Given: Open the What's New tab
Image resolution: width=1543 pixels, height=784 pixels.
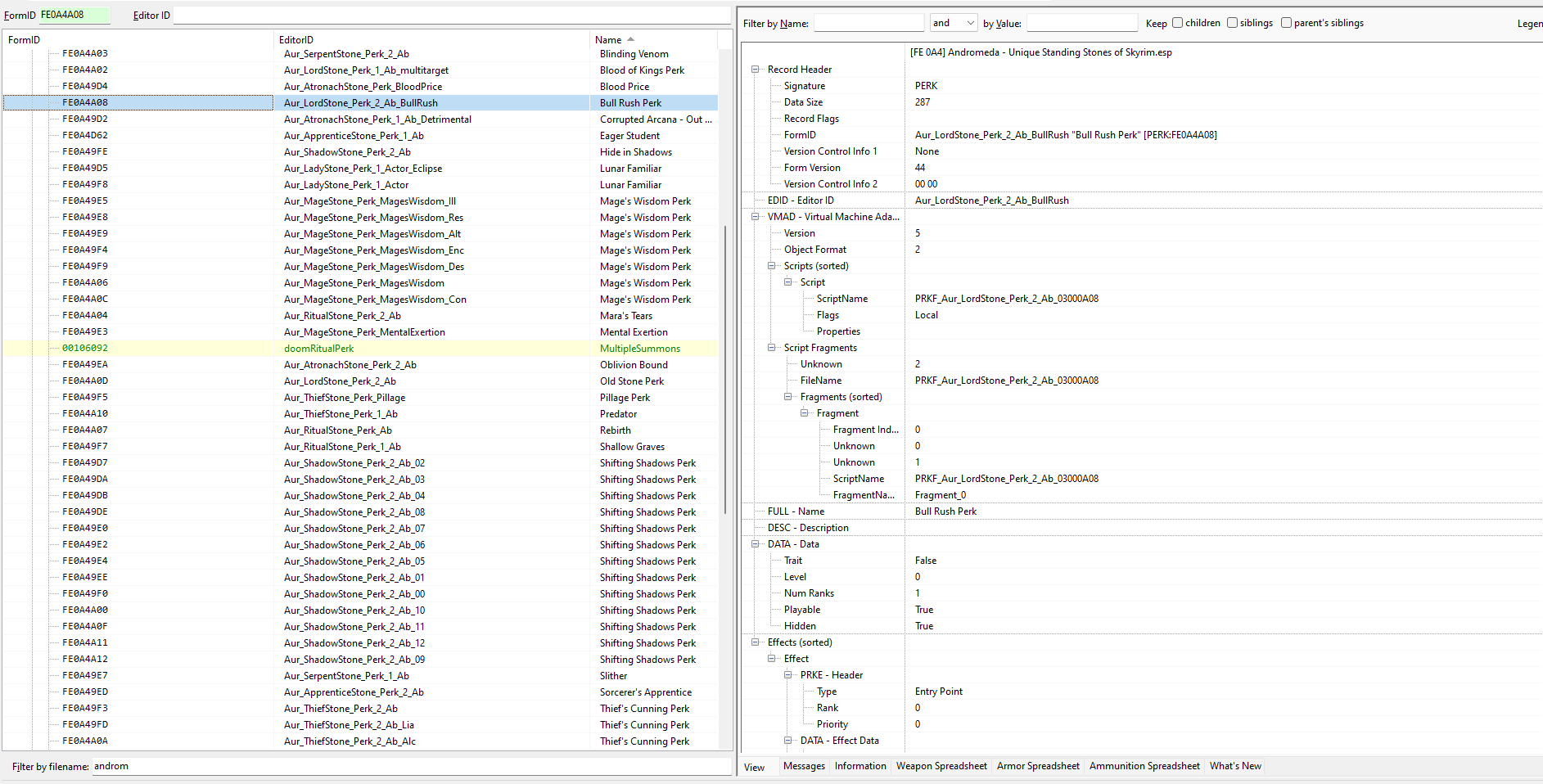Looking at the screenshot, I should coord(1235,766).
